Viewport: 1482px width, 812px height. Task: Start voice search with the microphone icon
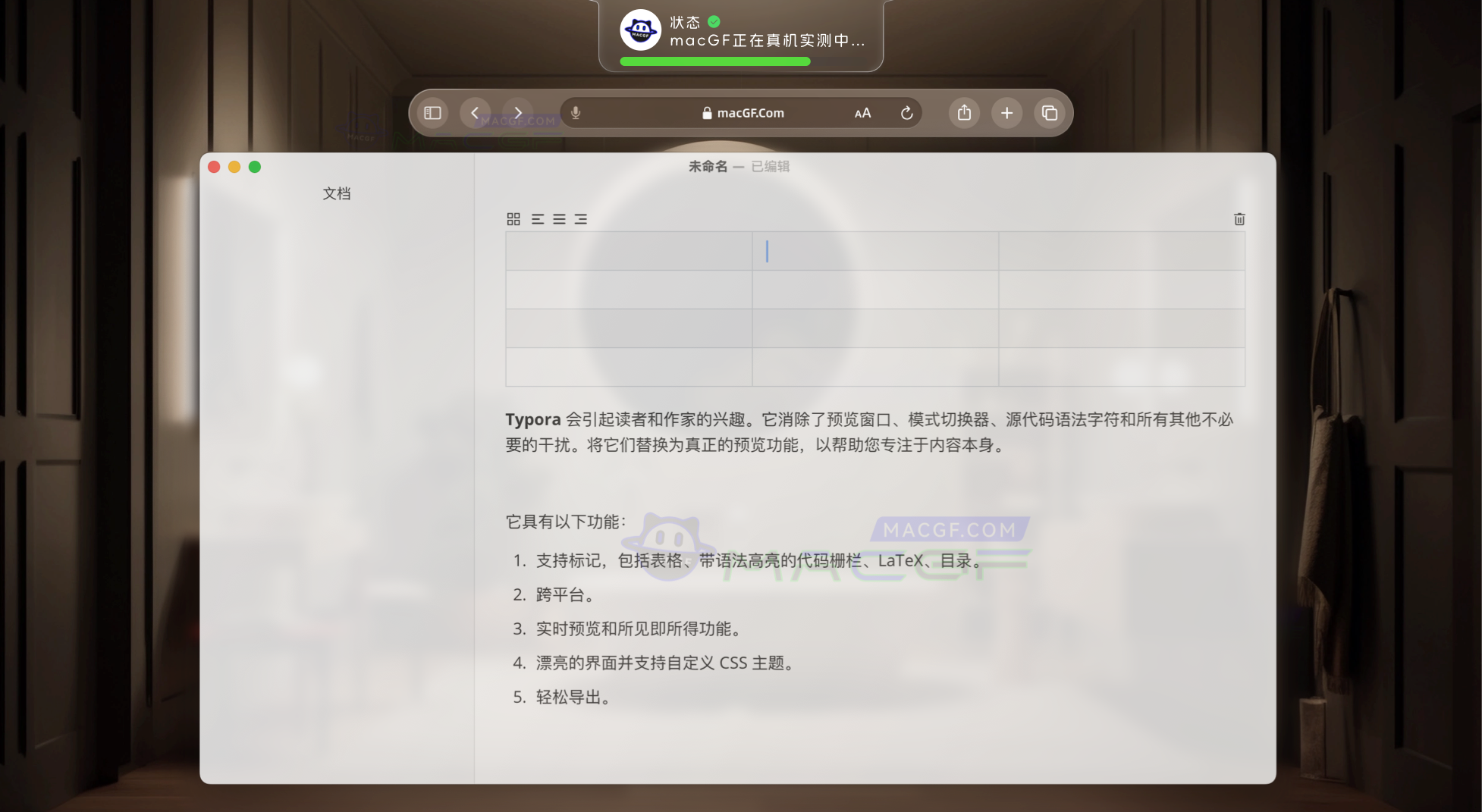[576, 112]
